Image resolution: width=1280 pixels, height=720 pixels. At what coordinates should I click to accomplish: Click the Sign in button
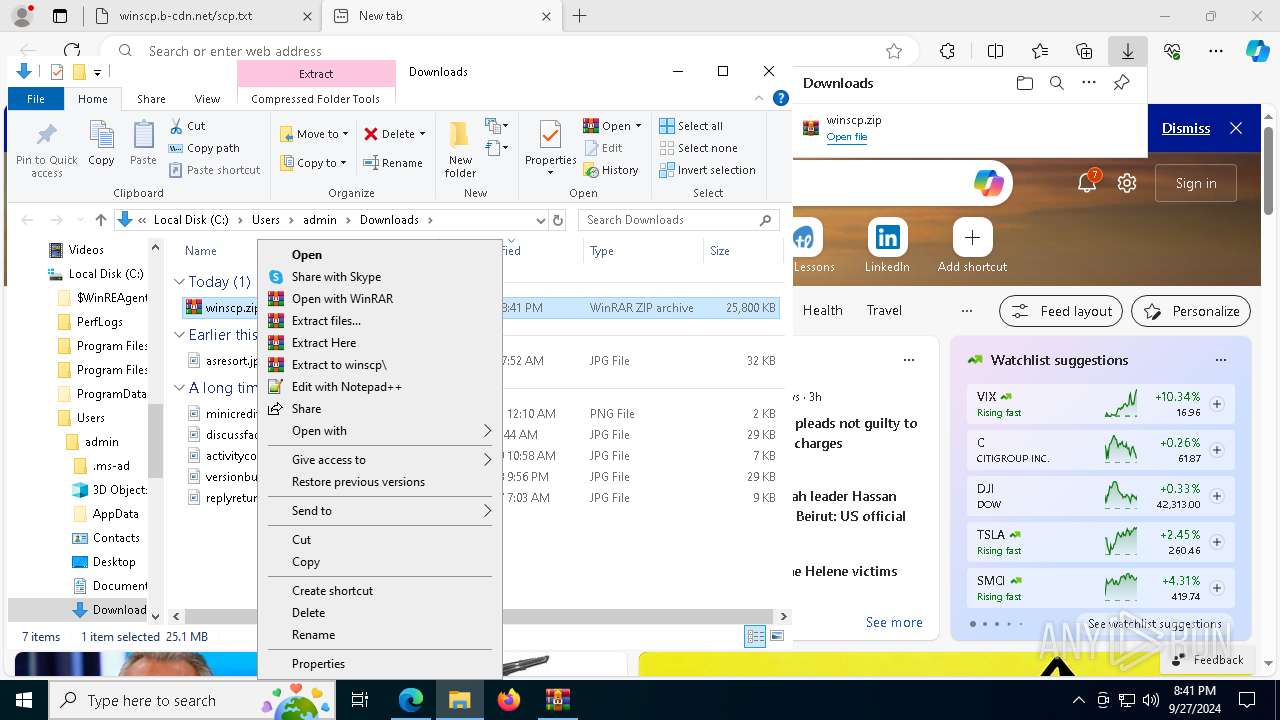1196,183
